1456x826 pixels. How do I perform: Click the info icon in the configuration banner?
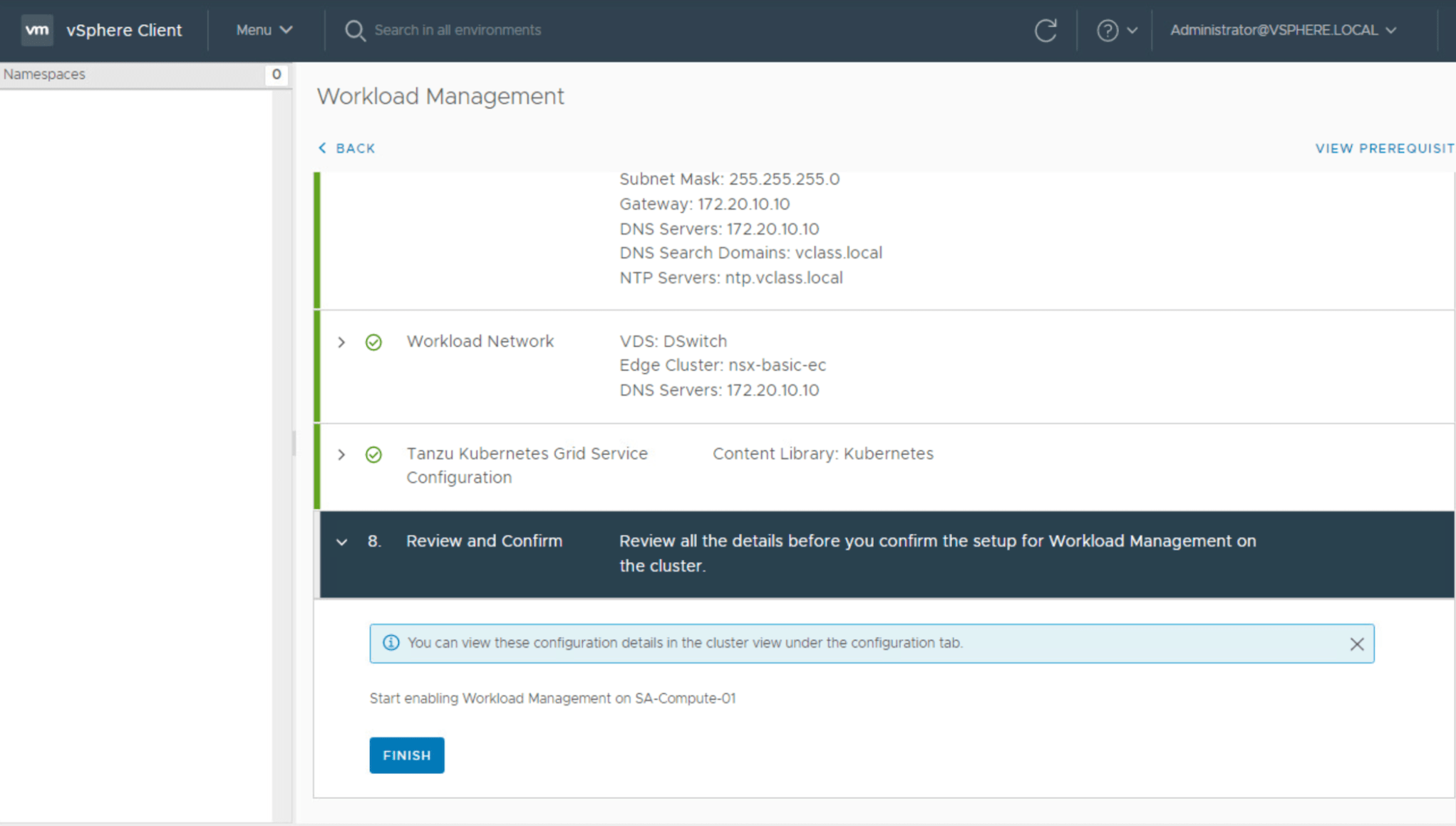[x=390, y=643]
